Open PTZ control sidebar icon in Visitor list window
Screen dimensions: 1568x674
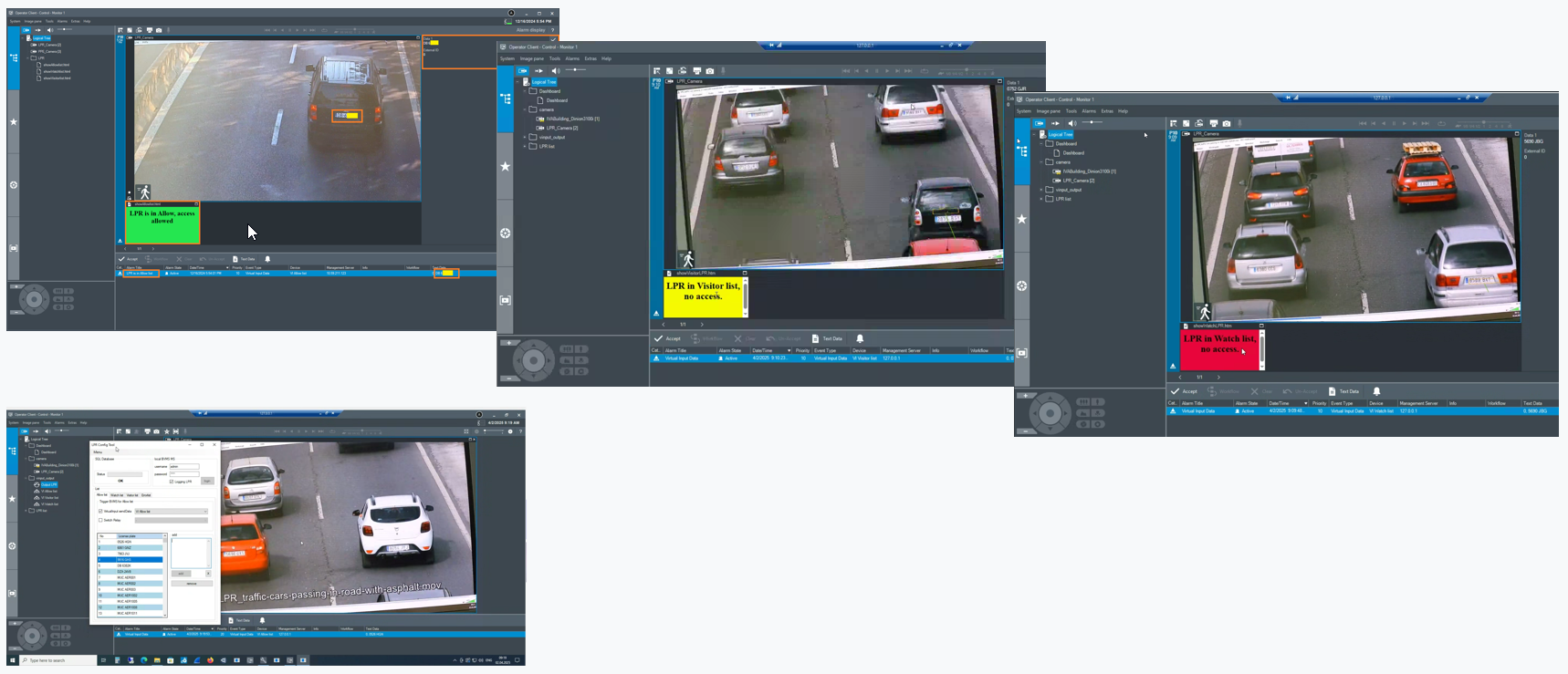pyautogui.click(x=505, y=233)
